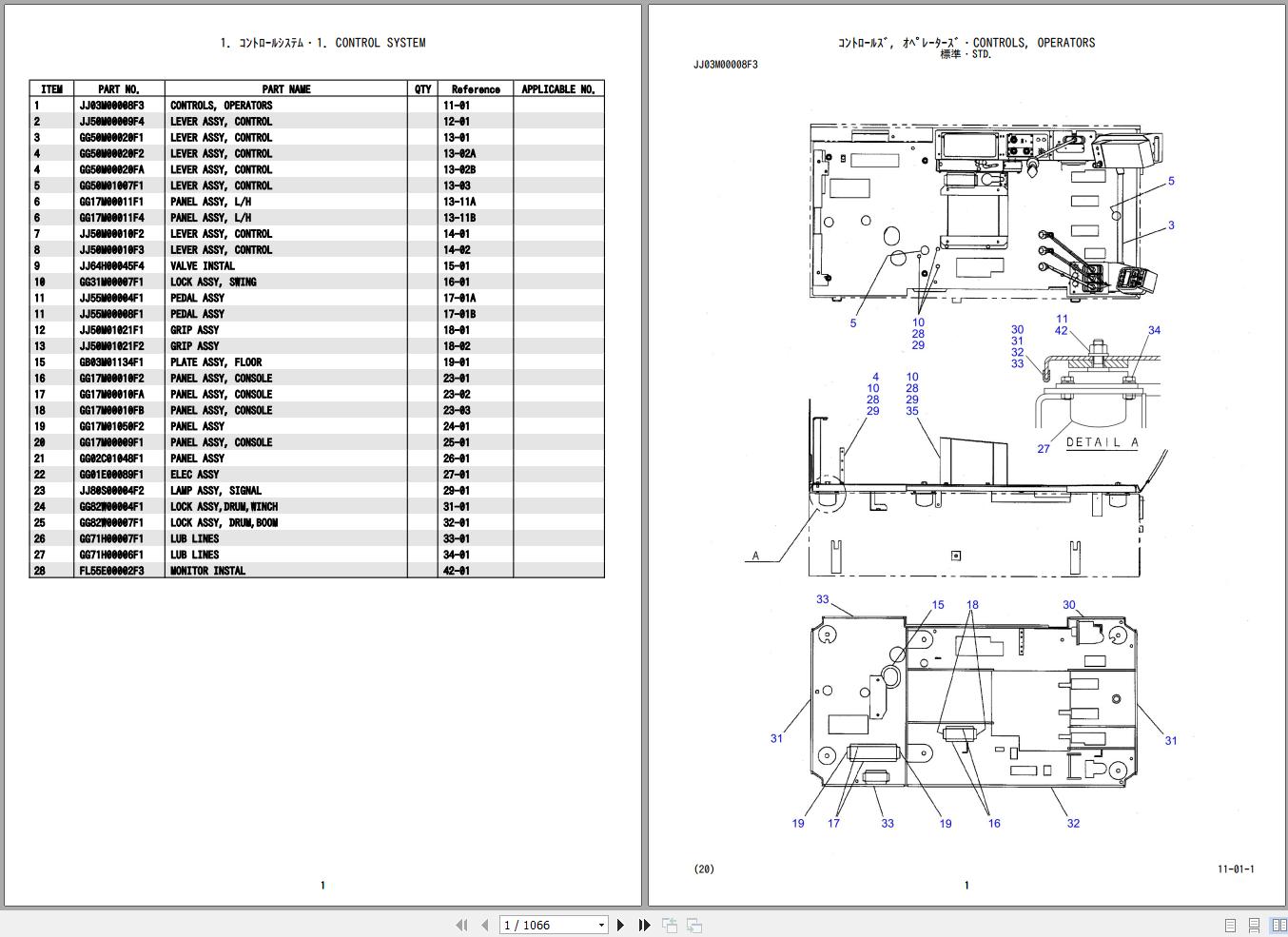This screenshot has height=937, width=1288.
Task: Click the drawing number JJ03M00008F3 above diagram
Action: 726,65
